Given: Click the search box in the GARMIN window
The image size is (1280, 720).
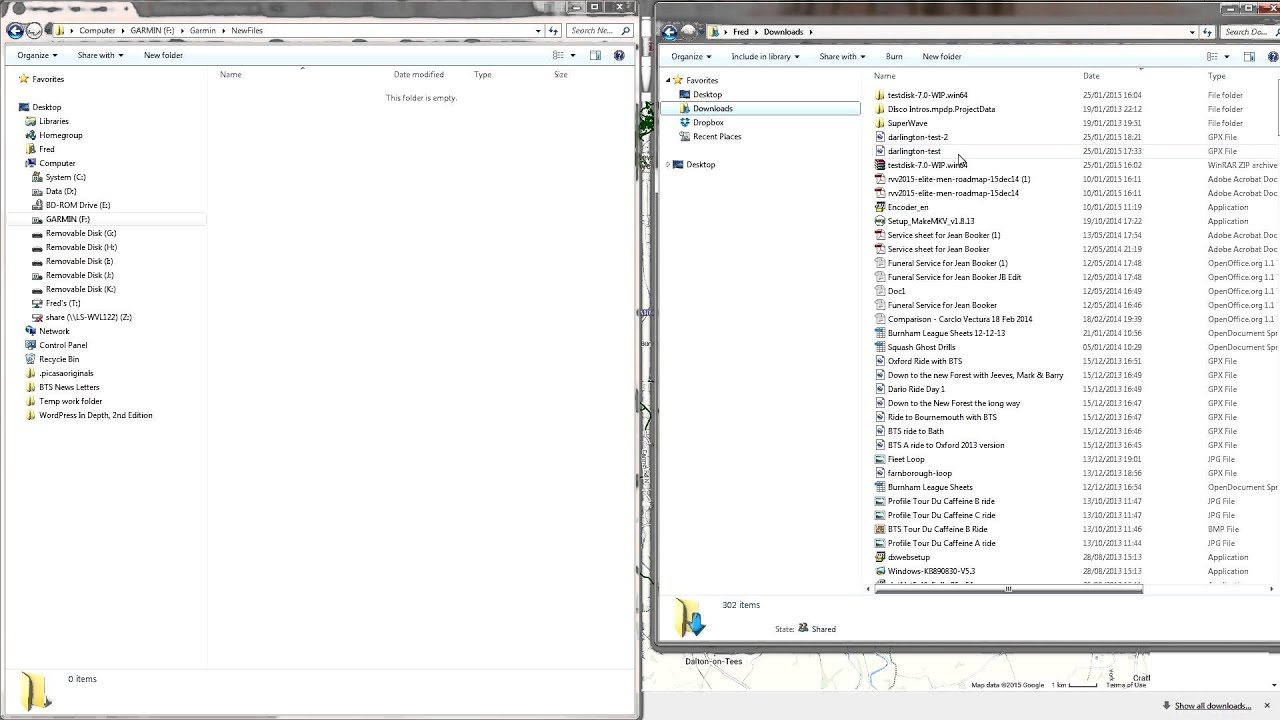Looking at the screenshot, I should 598,31.
